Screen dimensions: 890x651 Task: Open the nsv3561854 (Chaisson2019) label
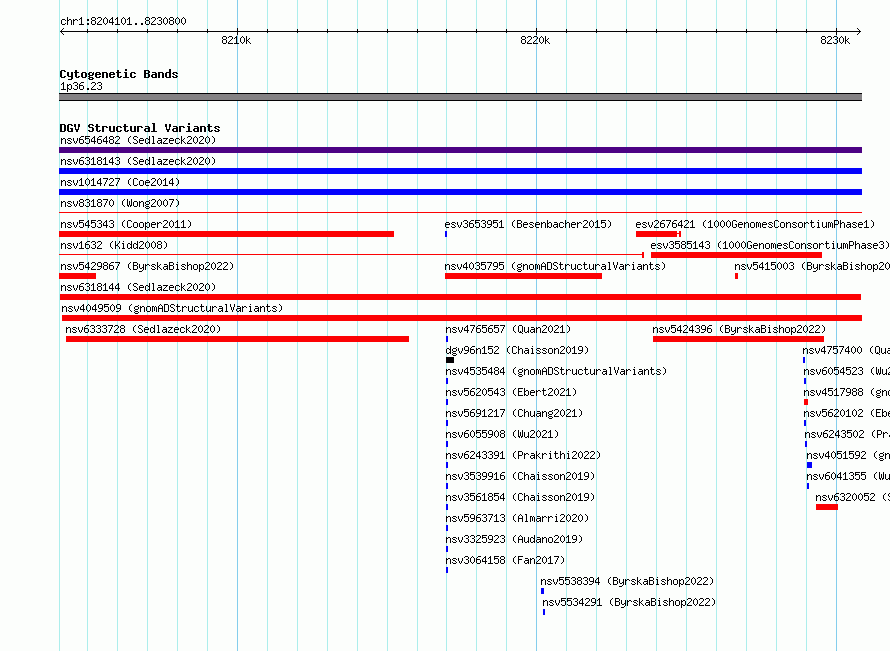[520, 497]
